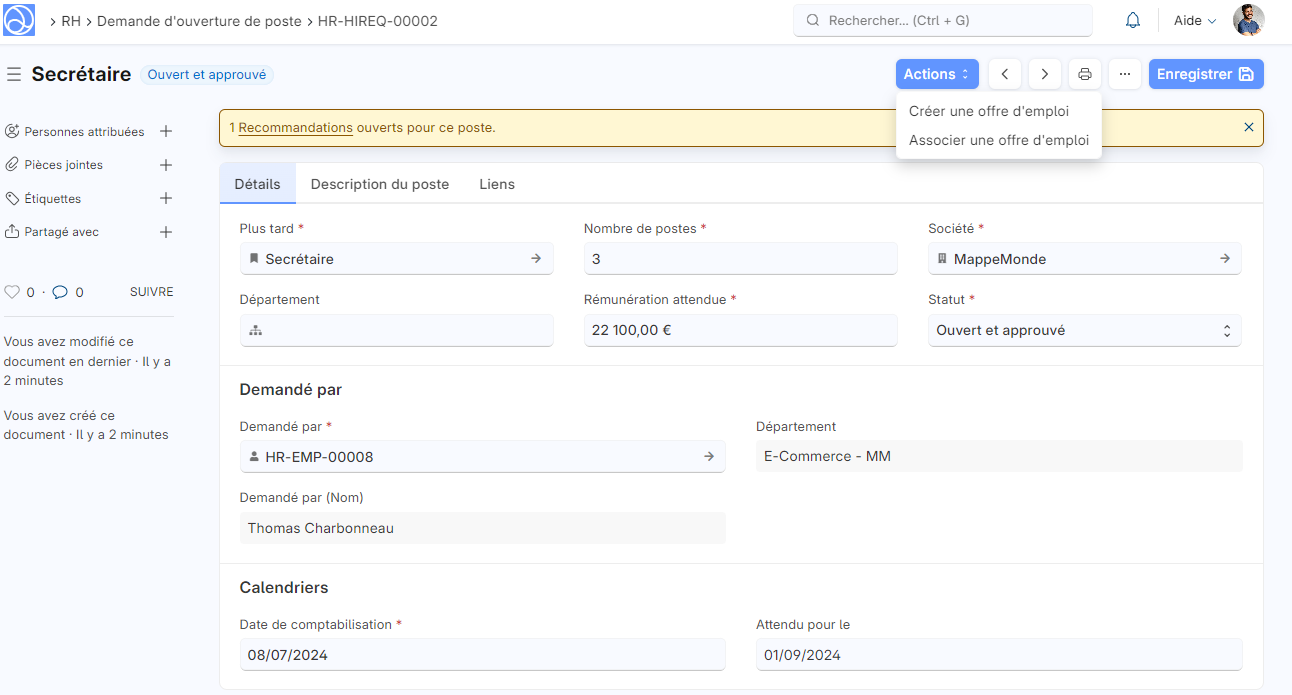1292x695 pixels.
Task: Open the comments icon next to likes
Action: pyautogui.click(x=60, y=291)
